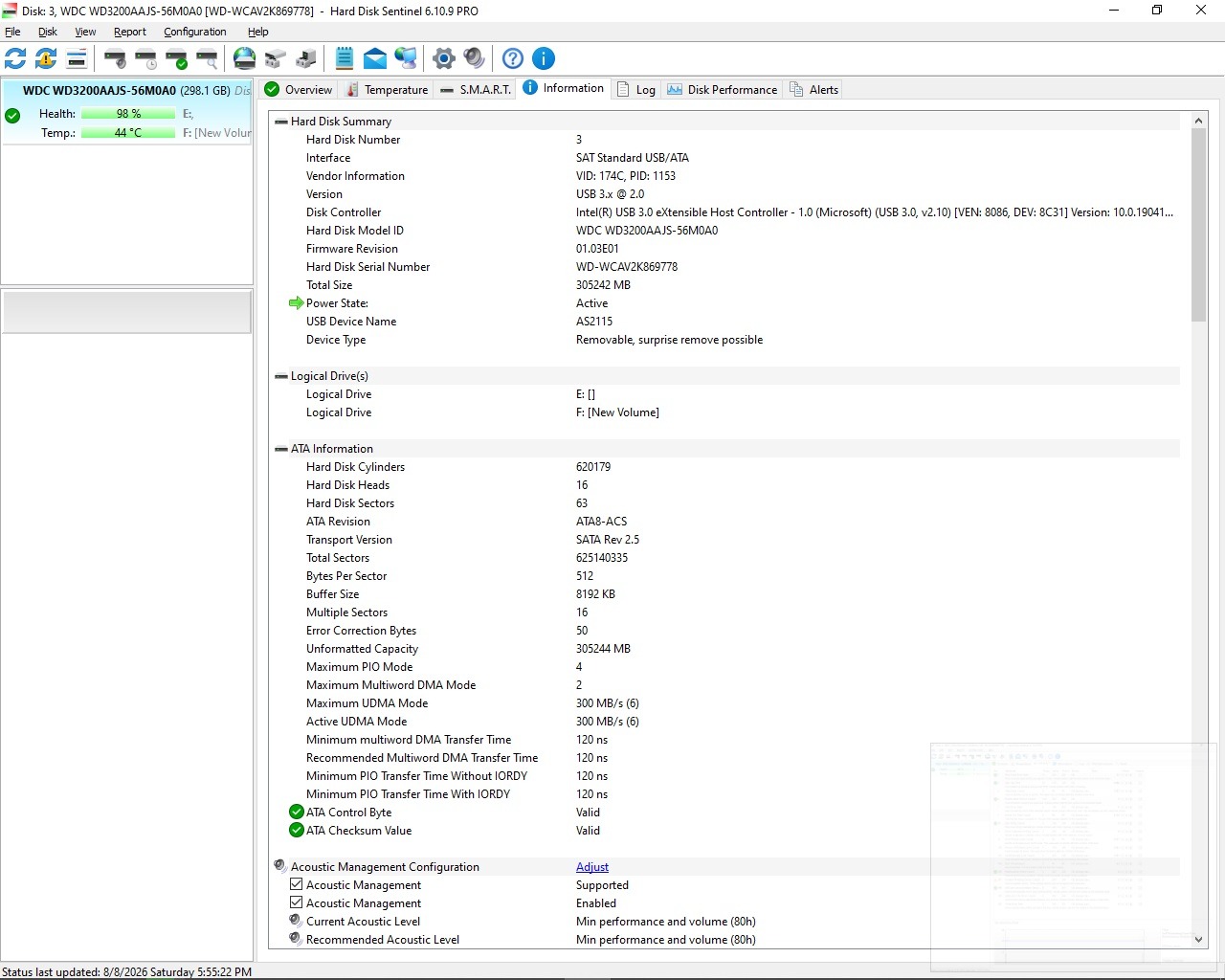Select the WDC WD3200AAJS-56M0A0 disk entry

coord(127,111)
